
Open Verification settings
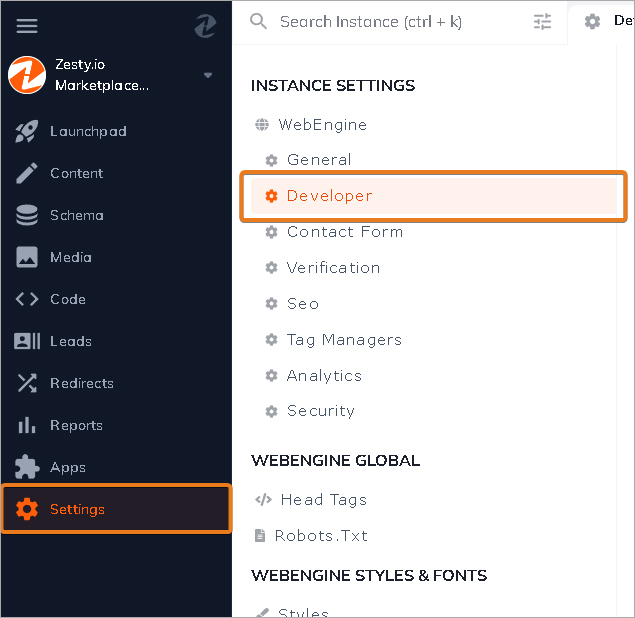[333, 268]
